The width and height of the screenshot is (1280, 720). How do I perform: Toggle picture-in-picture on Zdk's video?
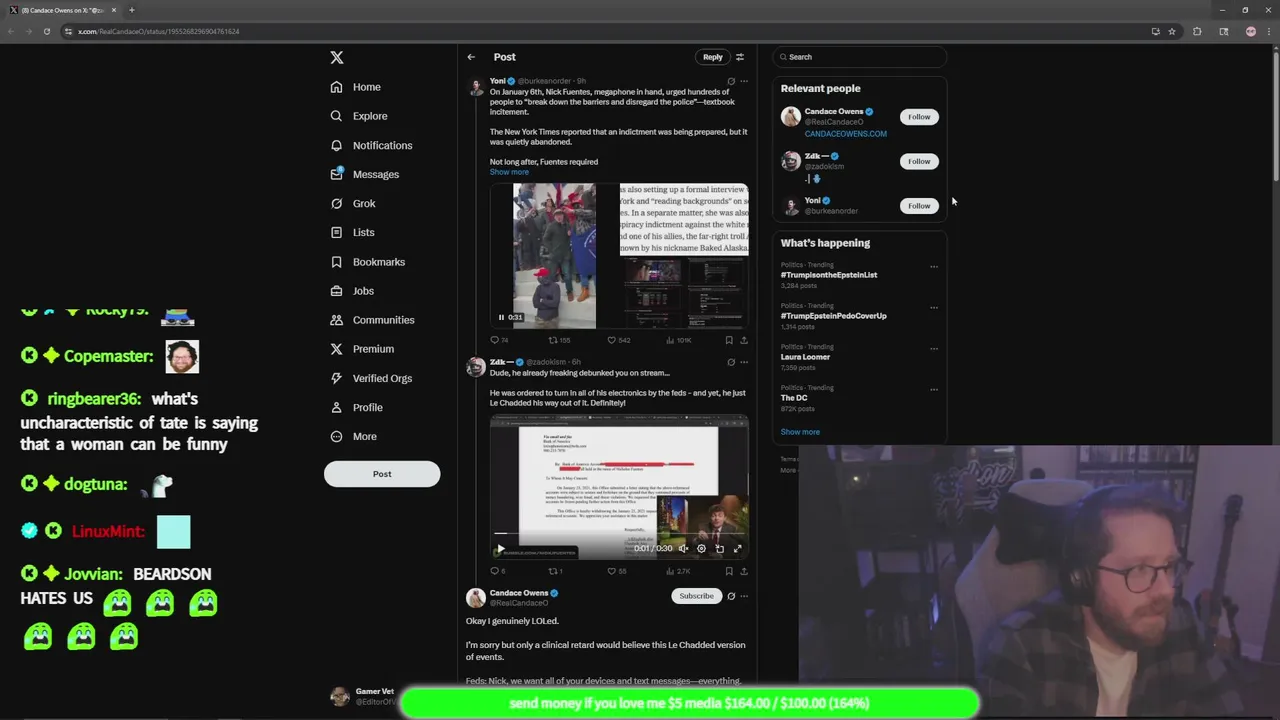(719, 548)
